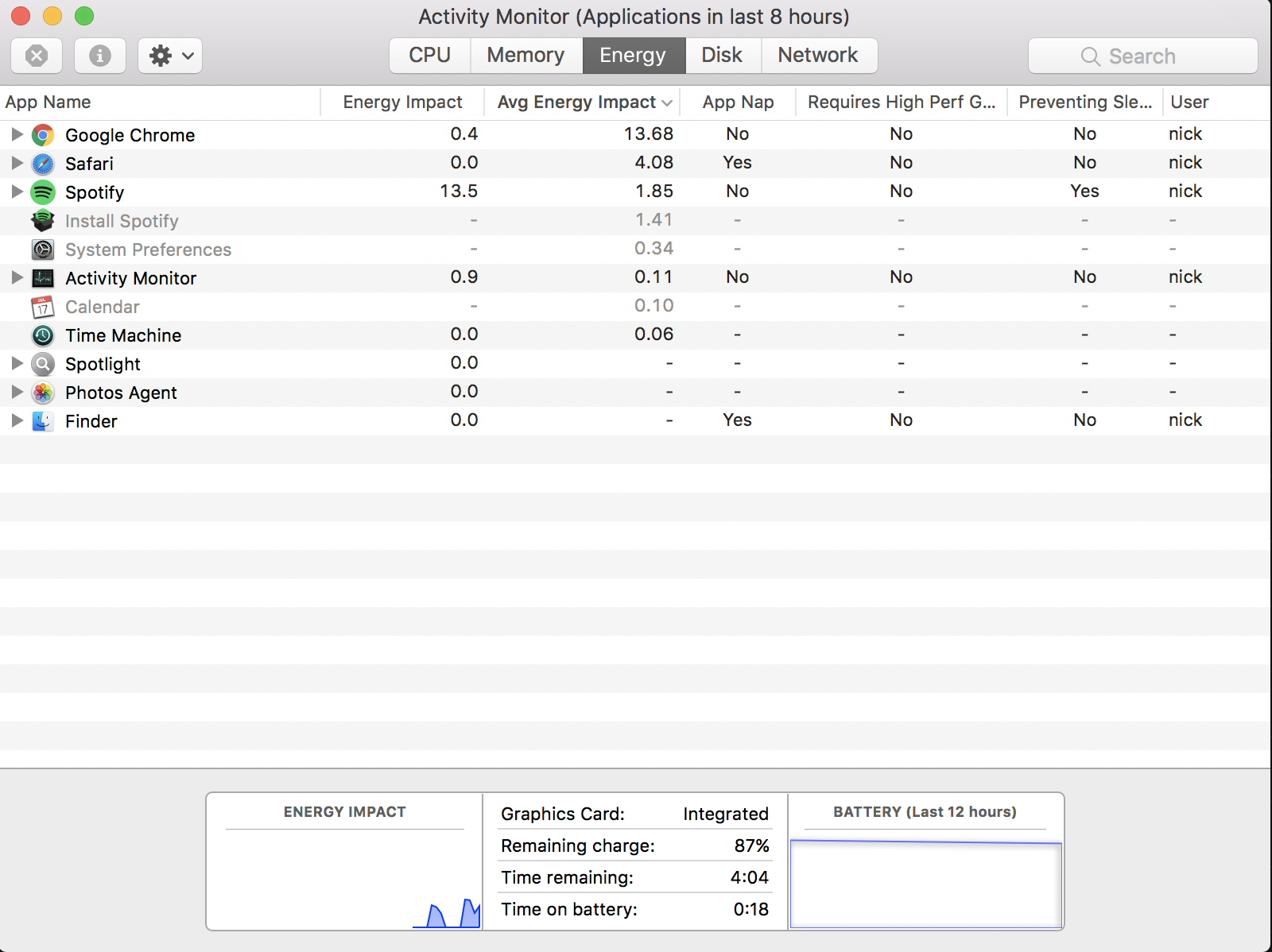
Task: Click the Spotify app icon
Action: (x=43, y=192)
